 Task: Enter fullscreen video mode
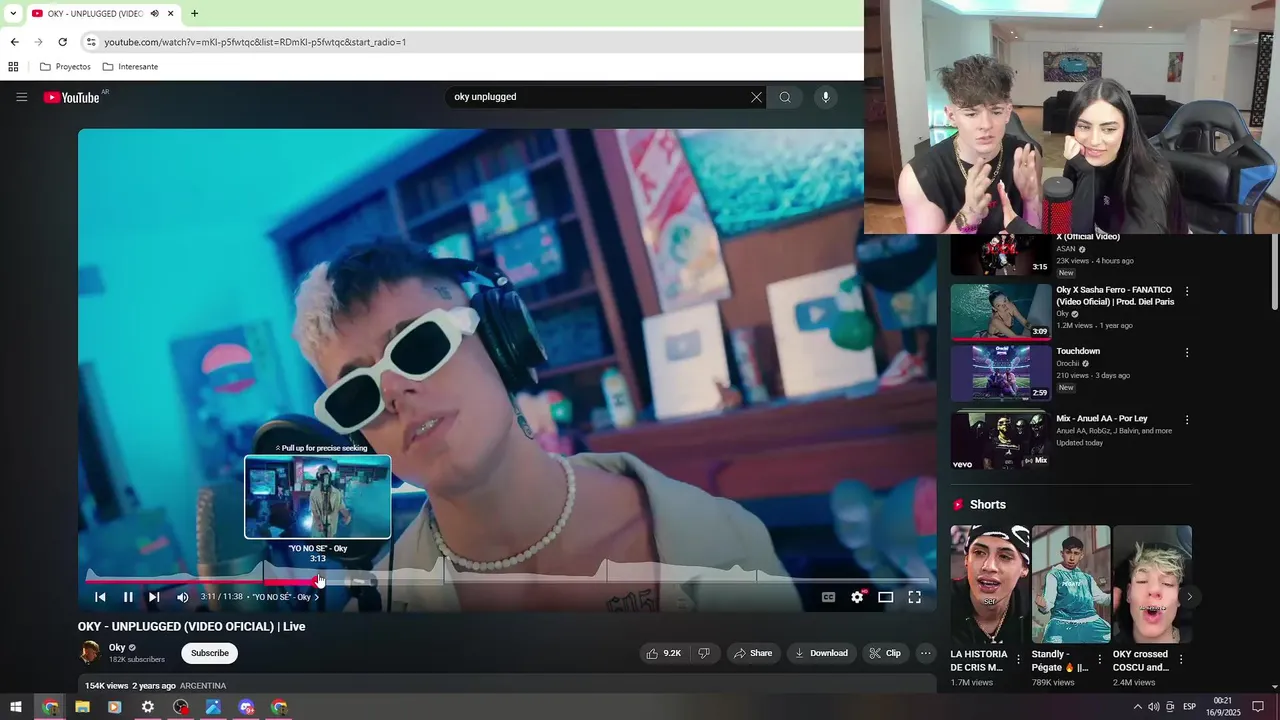(914, 597)
